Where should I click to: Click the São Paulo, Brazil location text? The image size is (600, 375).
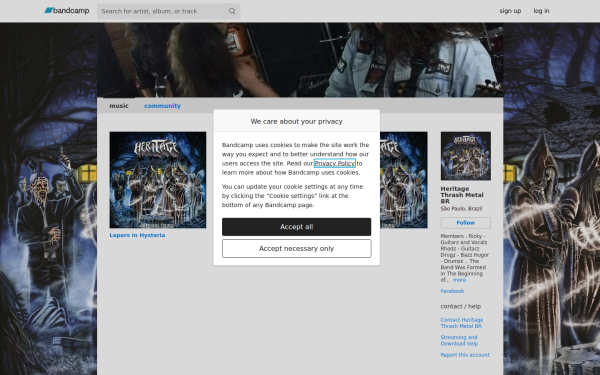tap(461, 209)
